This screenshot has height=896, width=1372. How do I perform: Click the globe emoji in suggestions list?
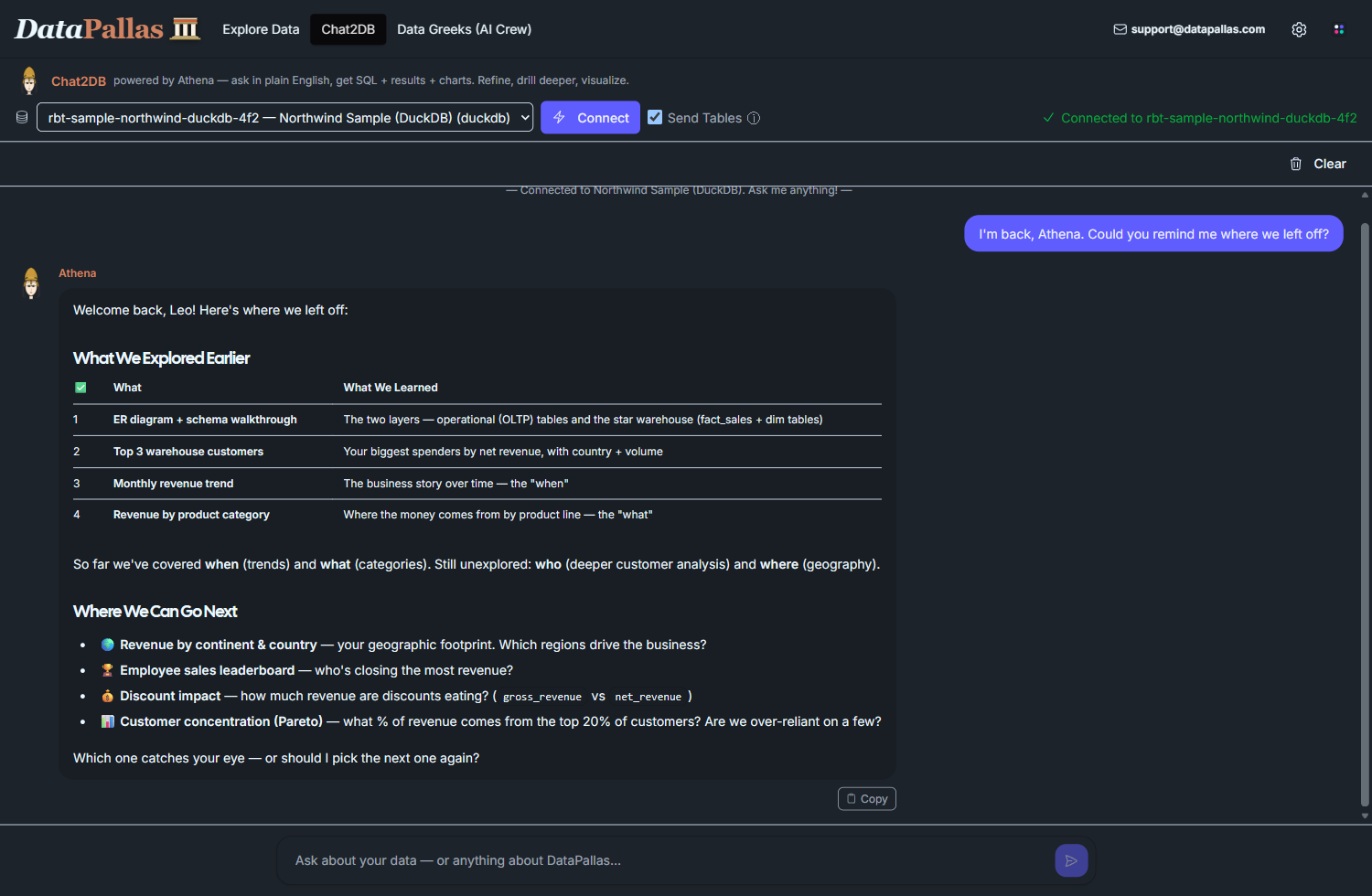coord(108,645)
